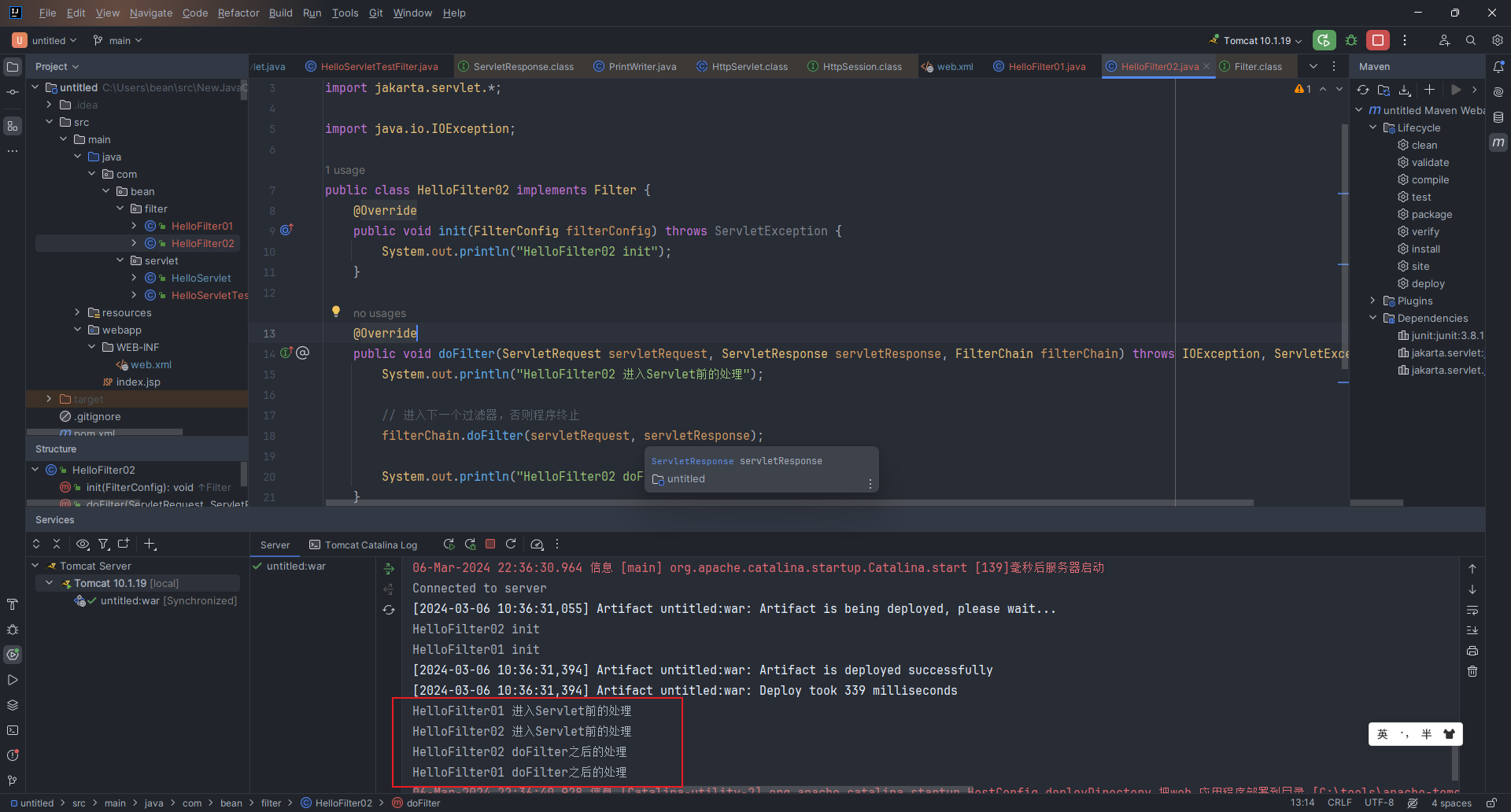Switch to the Tomcat Catalina Log tab
This screenshot has width=1511, height=812.
(x=364, y=544)
